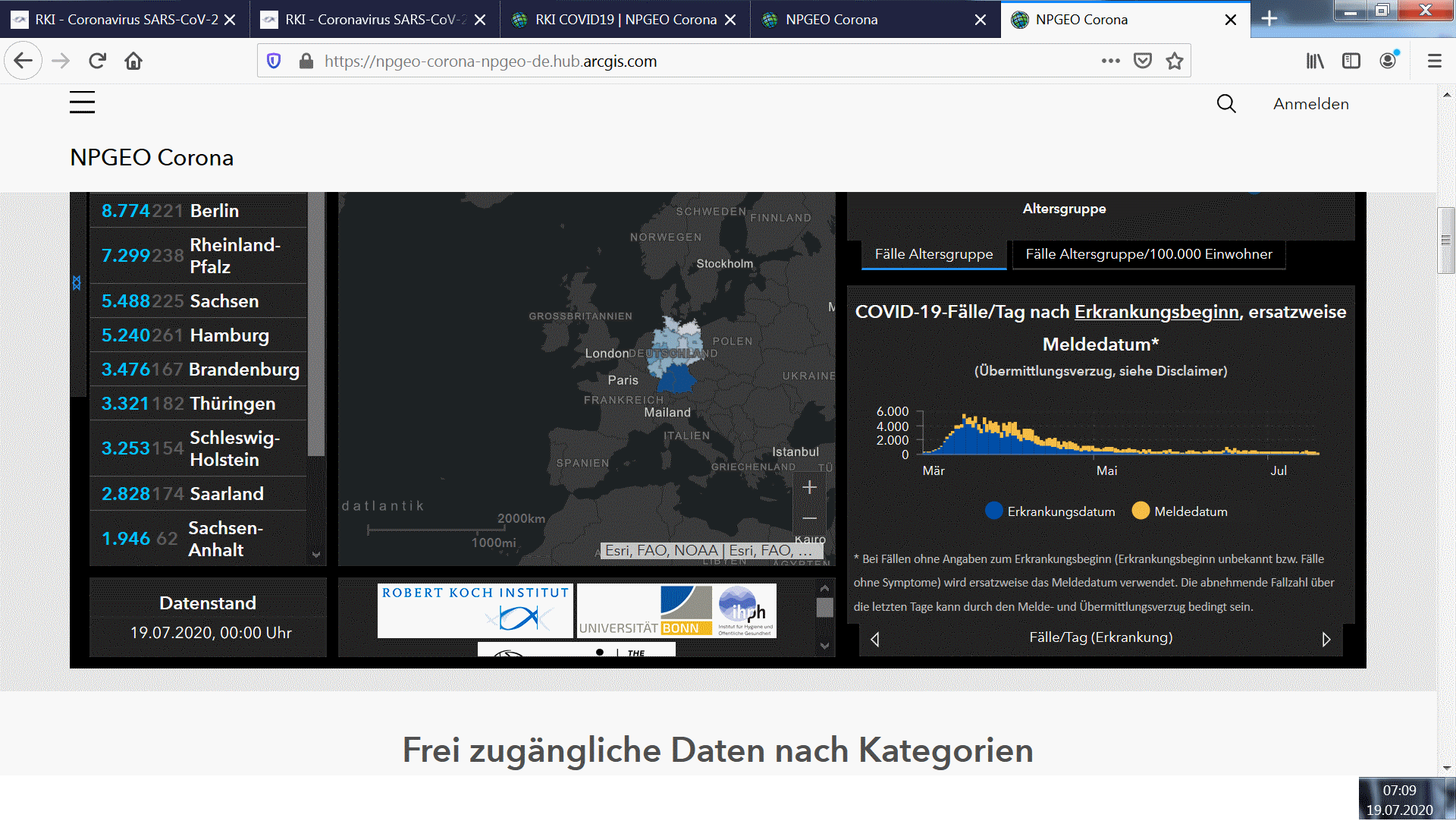This screenshot has width=1456, height=821.
Task: Open the Firefox library icon
Action: (1315, 61)
